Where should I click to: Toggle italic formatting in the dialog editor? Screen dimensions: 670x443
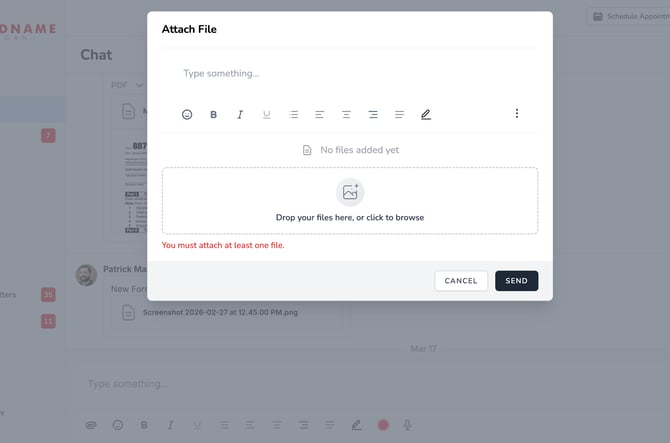tap(240, 114)
